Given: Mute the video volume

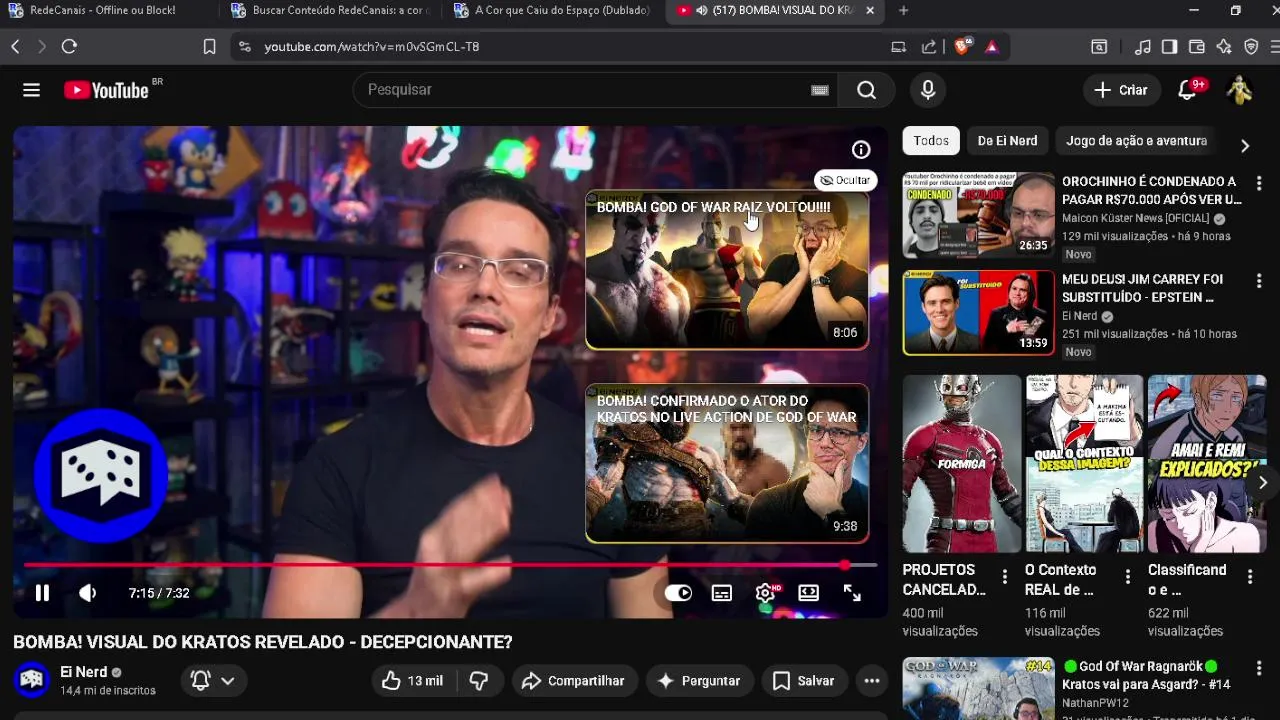Looking at the screenshot, I should point(87,593).
